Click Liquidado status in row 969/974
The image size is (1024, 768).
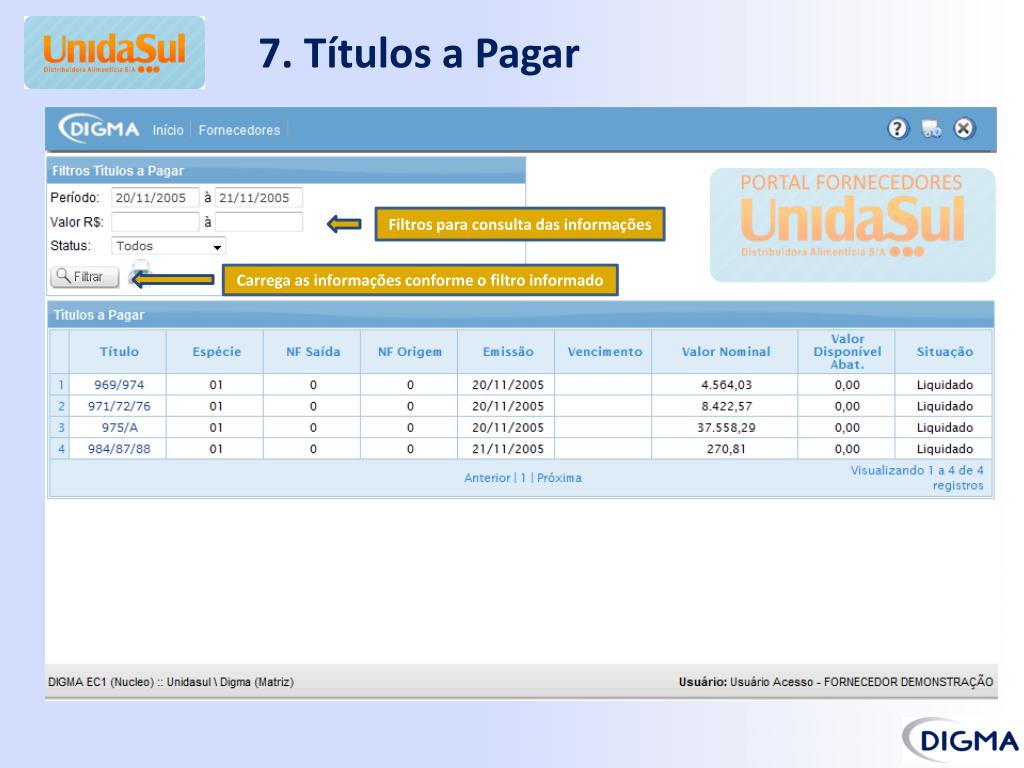[944, 385]
